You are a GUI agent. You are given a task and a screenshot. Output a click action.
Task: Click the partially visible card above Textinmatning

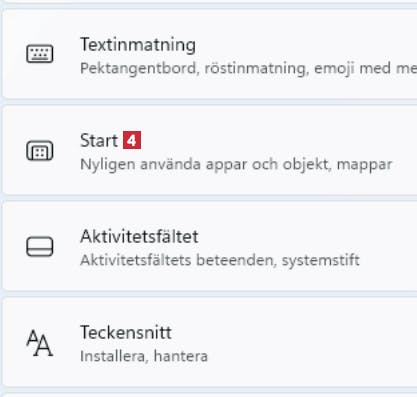pyautogui.click(x=210, y=1)
